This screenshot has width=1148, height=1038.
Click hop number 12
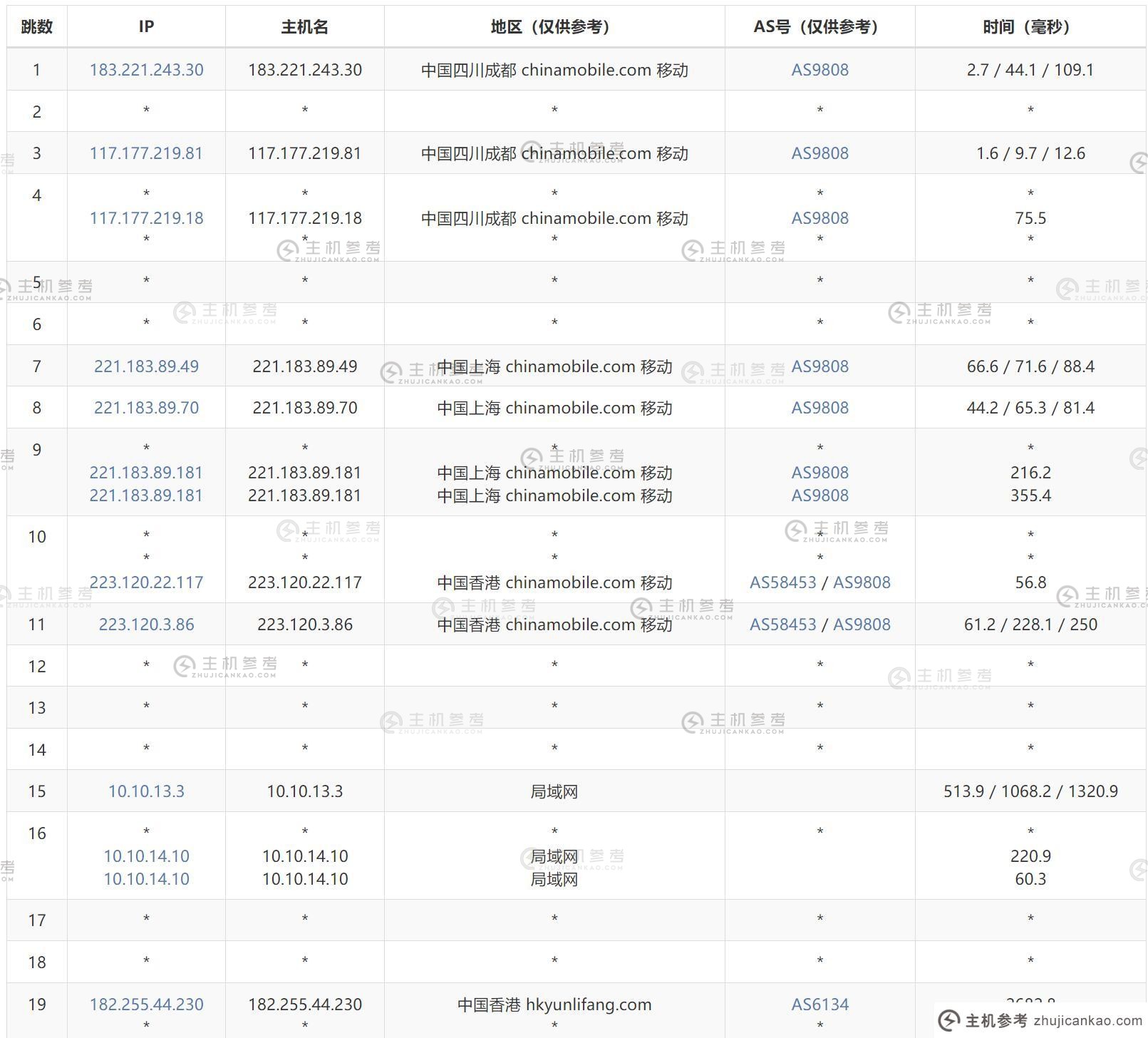[x=37, y=667]
